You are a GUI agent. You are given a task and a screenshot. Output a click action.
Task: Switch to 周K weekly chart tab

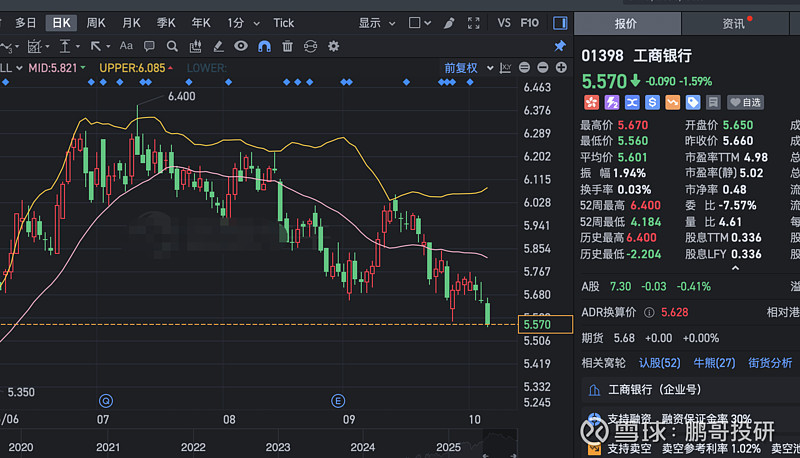pyautogui.click(x=96, y=22)
